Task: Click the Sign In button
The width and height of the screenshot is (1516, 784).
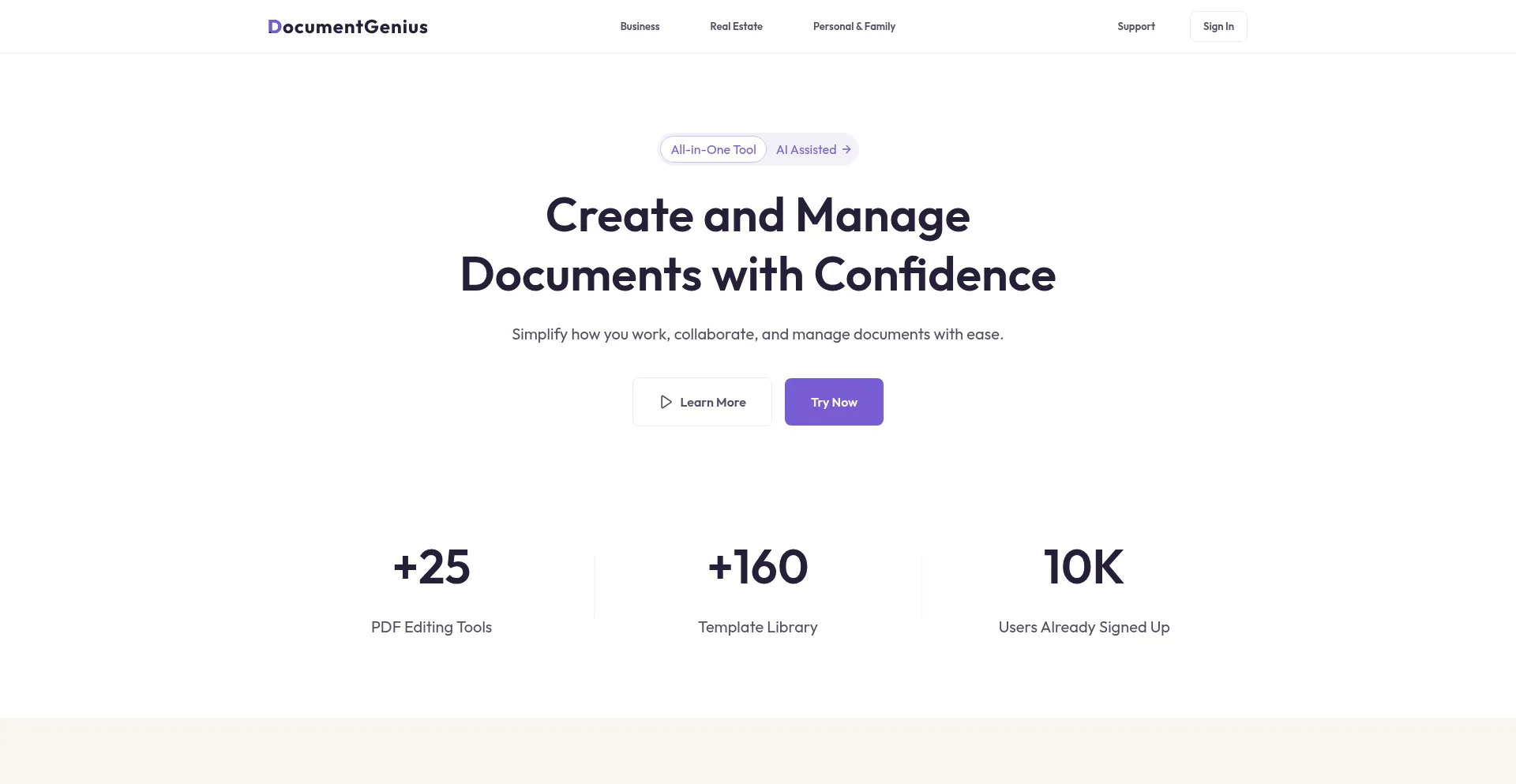Action: point(1218,27)
